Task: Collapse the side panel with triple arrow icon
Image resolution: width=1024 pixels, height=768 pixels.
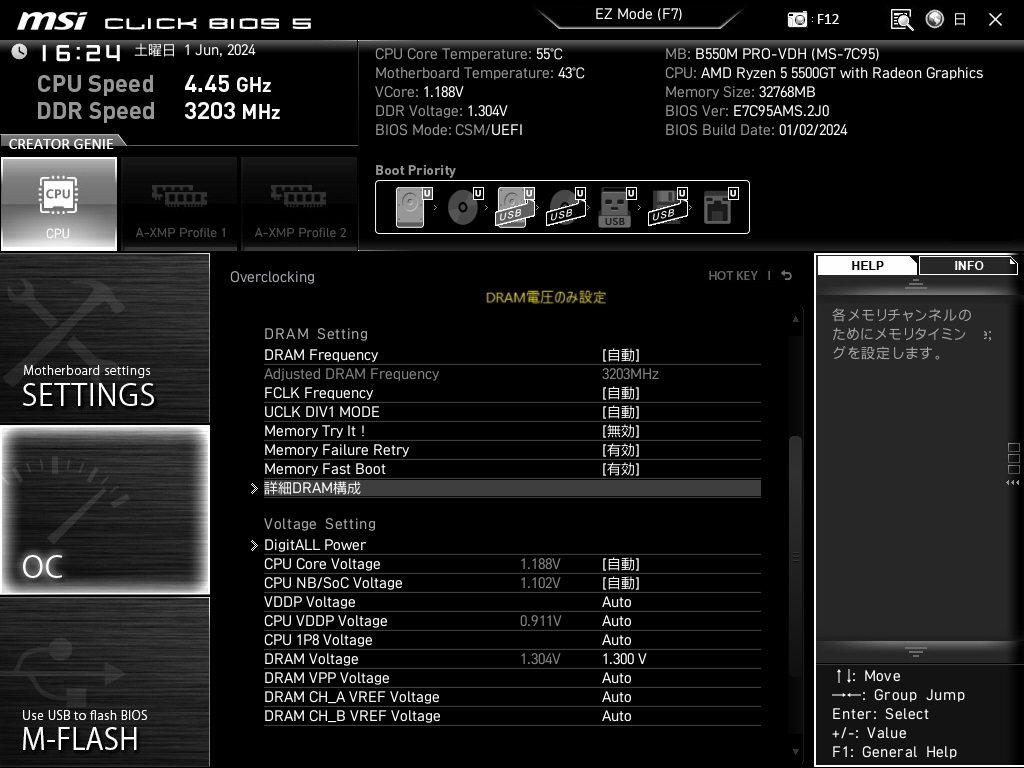Action: (1013, 483)
